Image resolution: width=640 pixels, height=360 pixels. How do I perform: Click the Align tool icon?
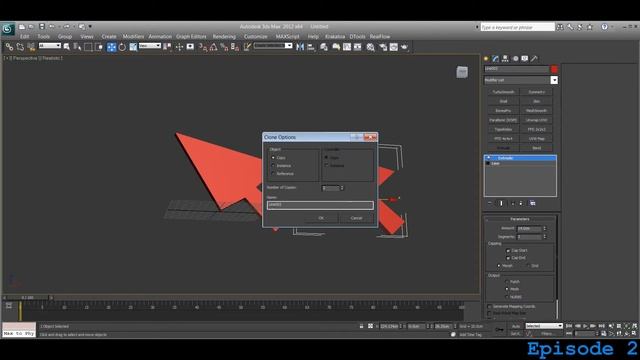coord(311,47)
